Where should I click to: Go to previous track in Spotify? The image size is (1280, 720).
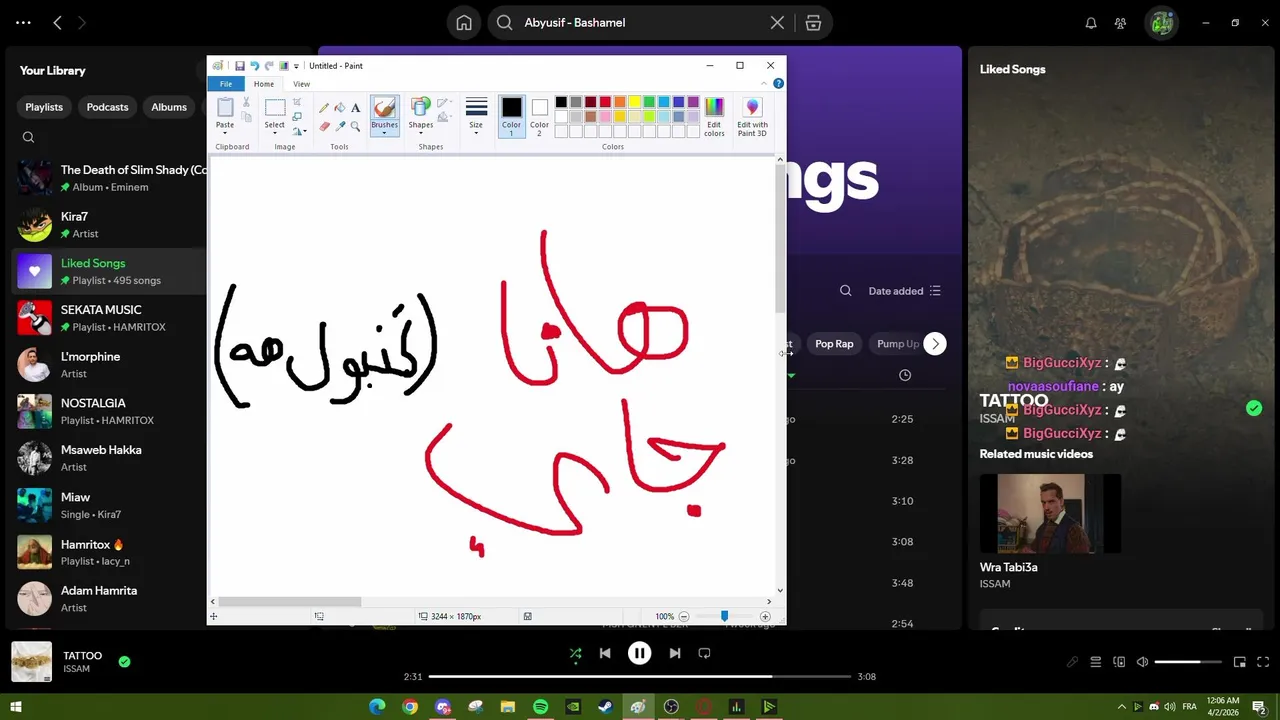click(x=605, y=653)
